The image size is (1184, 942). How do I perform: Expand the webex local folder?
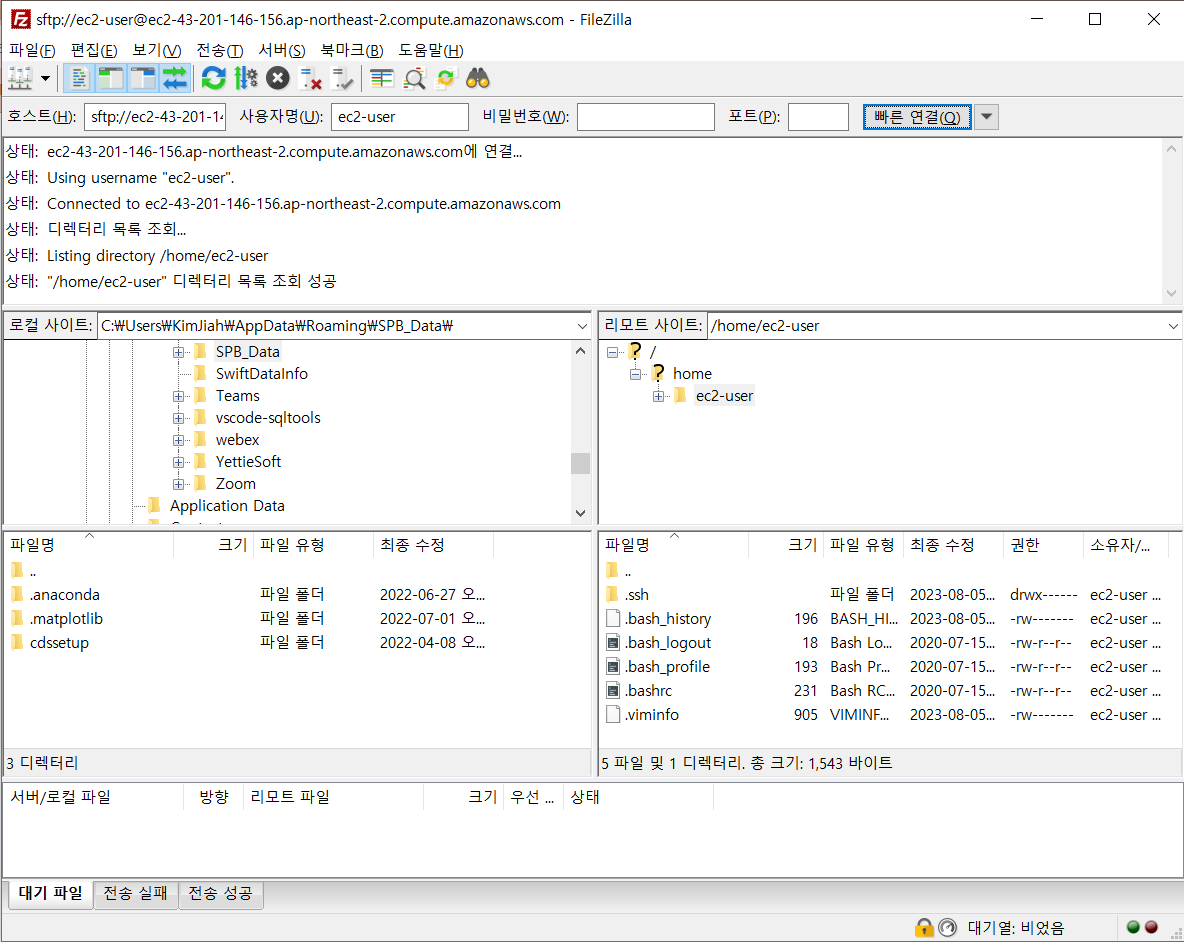click(178, 440)
